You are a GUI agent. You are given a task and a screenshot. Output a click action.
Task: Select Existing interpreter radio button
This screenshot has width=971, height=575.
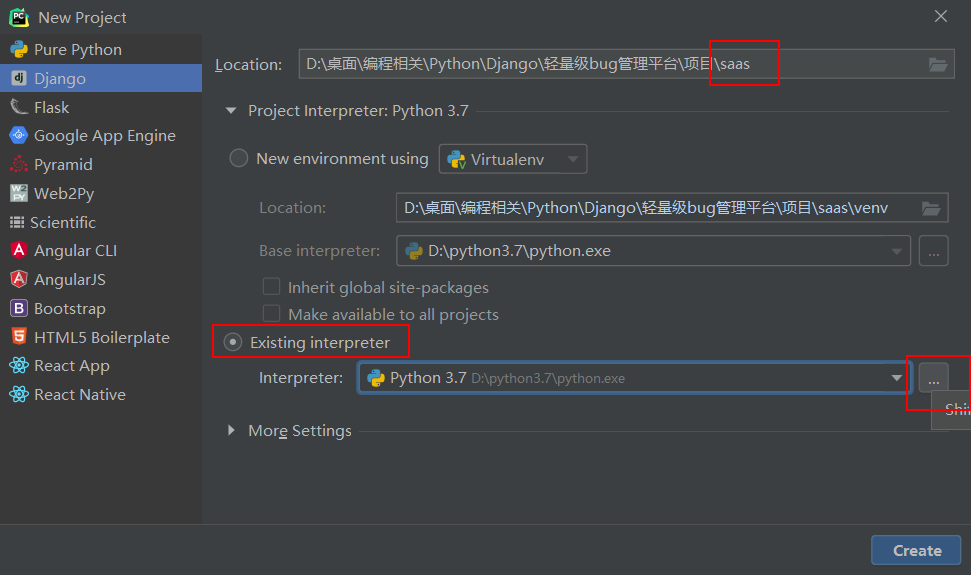(233, 342)
